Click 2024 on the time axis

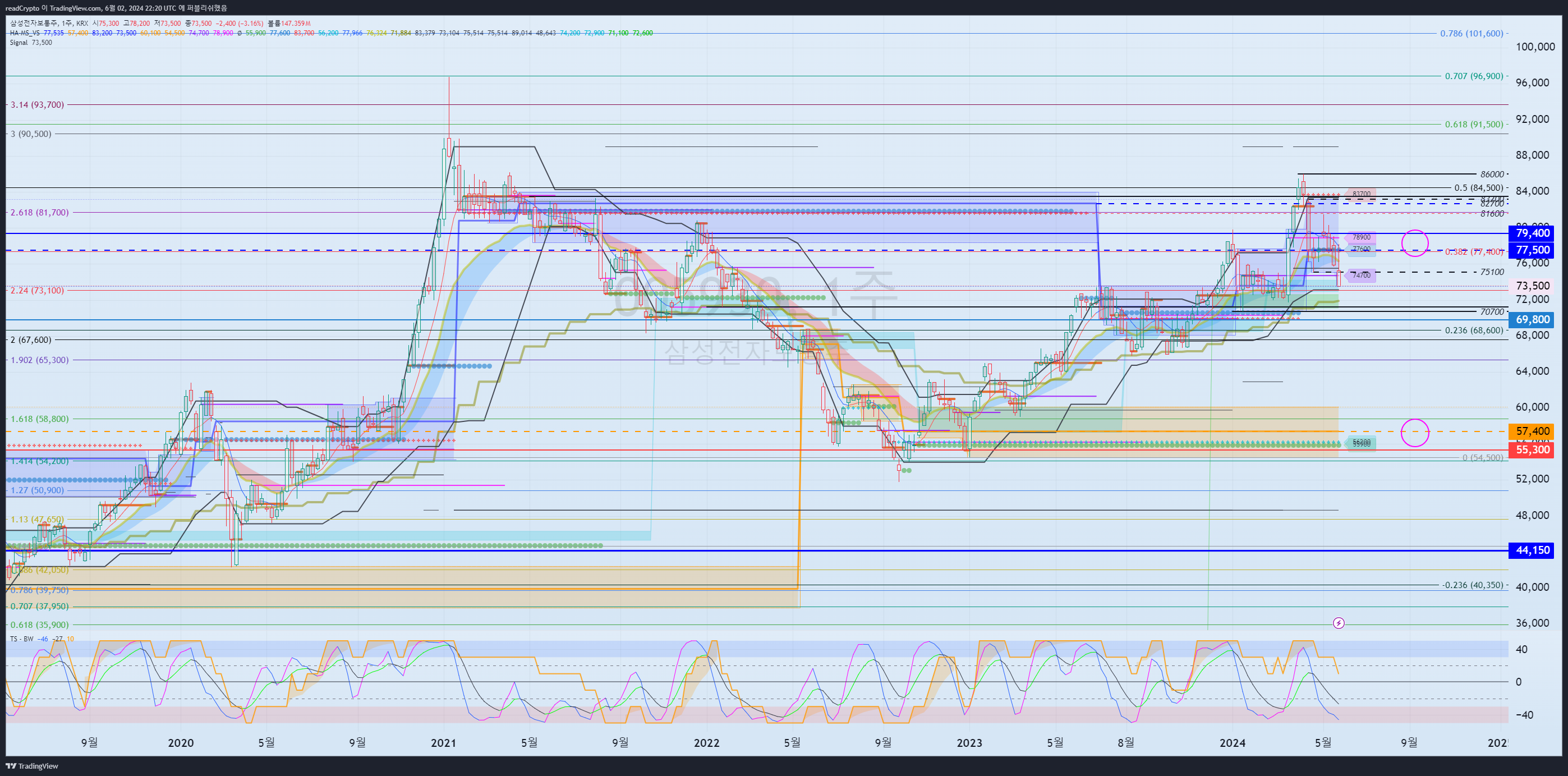click(1233, 742)
